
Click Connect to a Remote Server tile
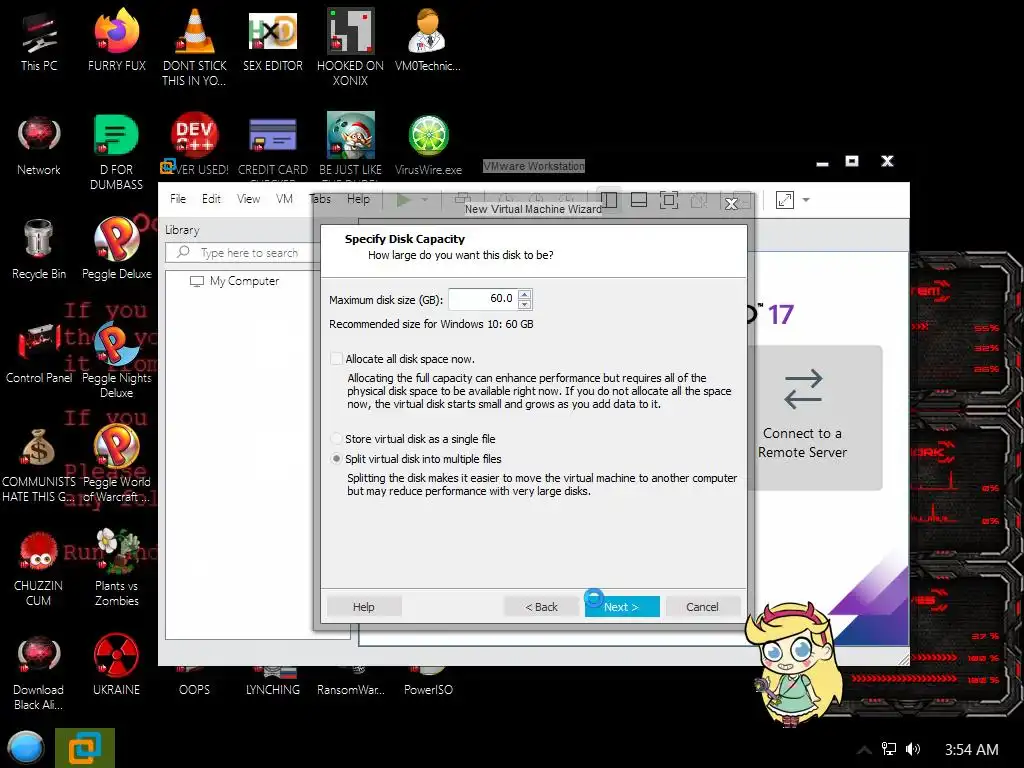tap(803, 418)
